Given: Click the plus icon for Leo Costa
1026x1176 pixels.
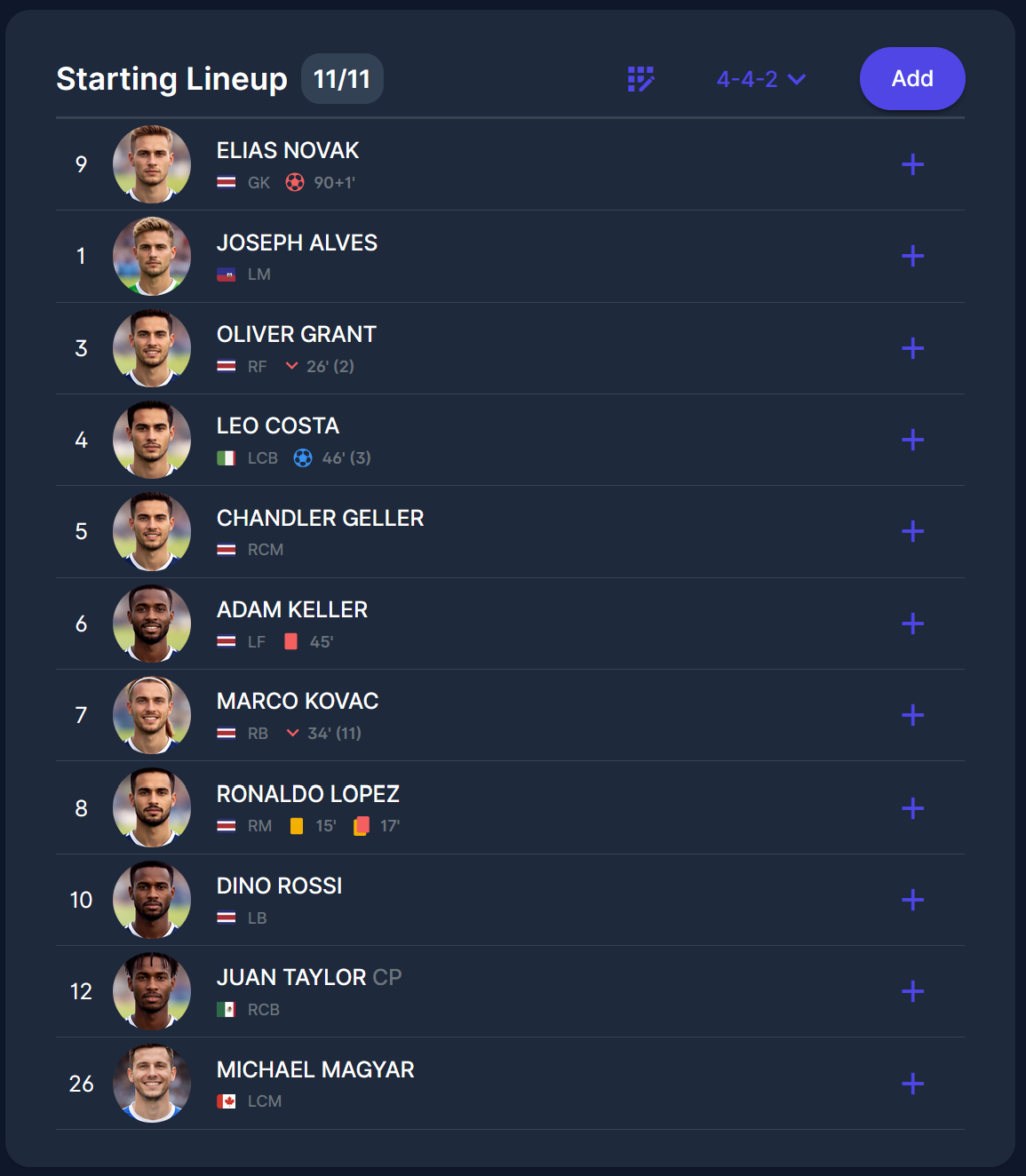Looking at the screenshot, I should click(912, 440).
